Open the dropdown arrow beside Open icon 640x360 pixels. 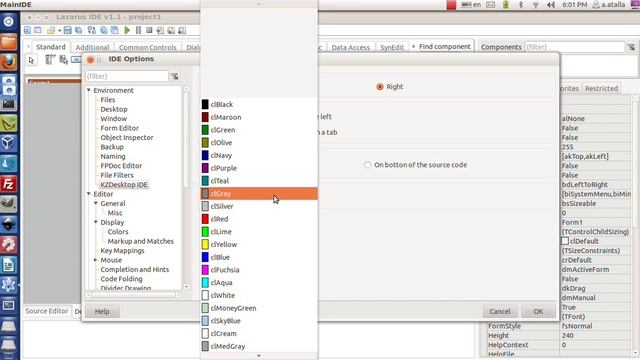point(59,31)
